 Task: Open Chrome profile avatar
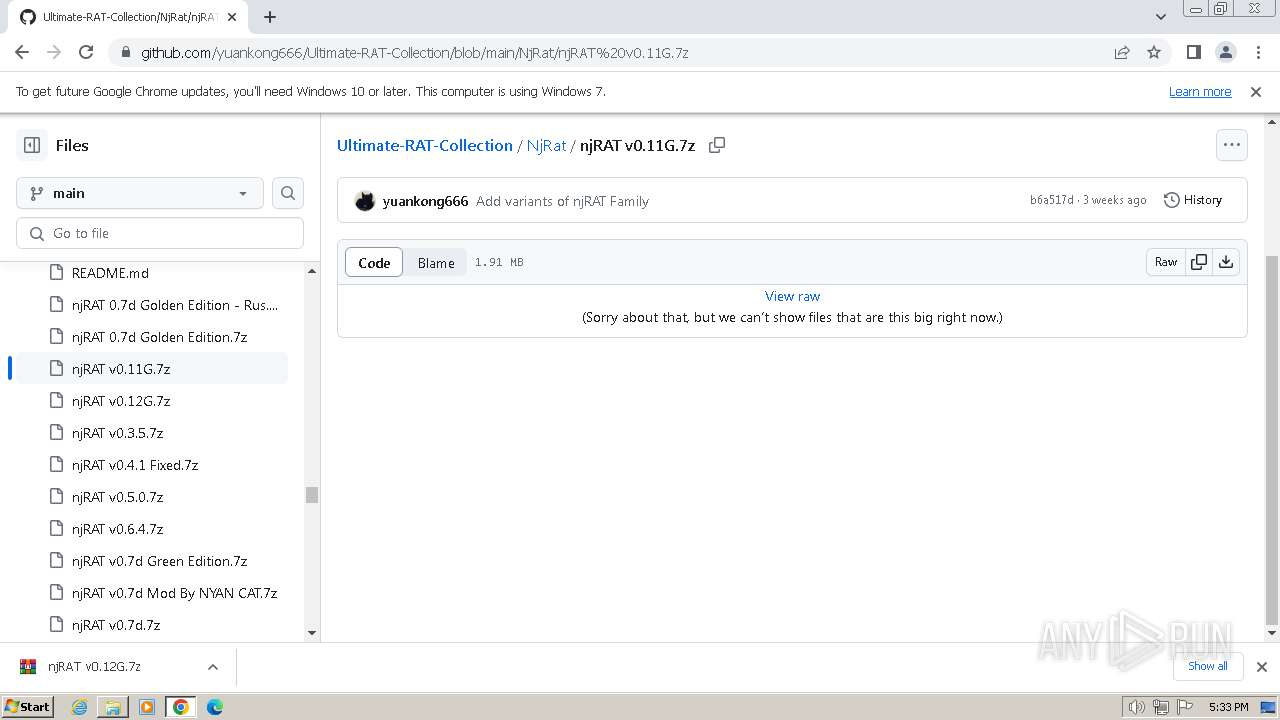click(1225, 52)
